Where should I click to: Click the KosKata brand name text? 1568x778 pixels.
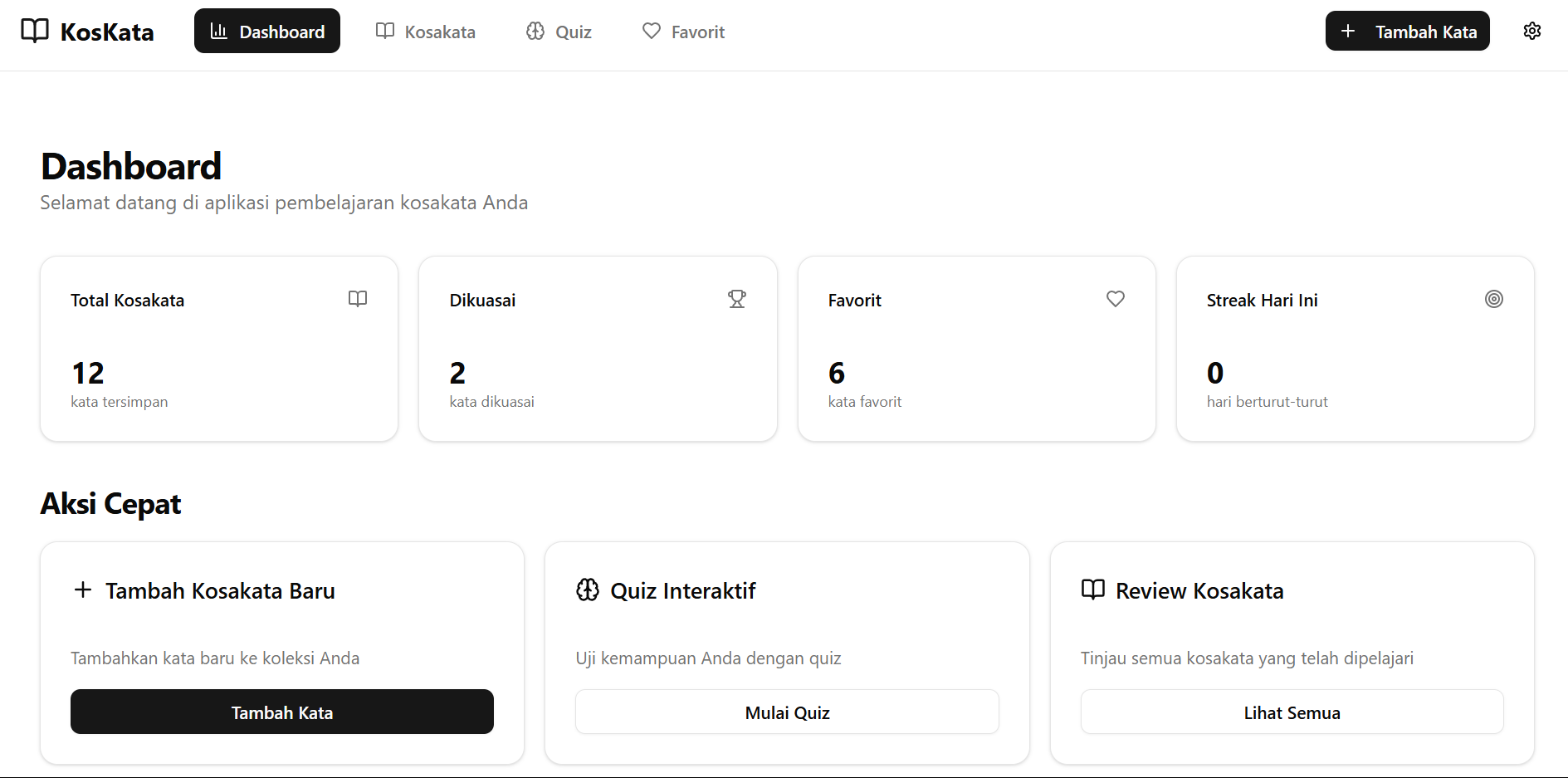[x=107, y=32]
